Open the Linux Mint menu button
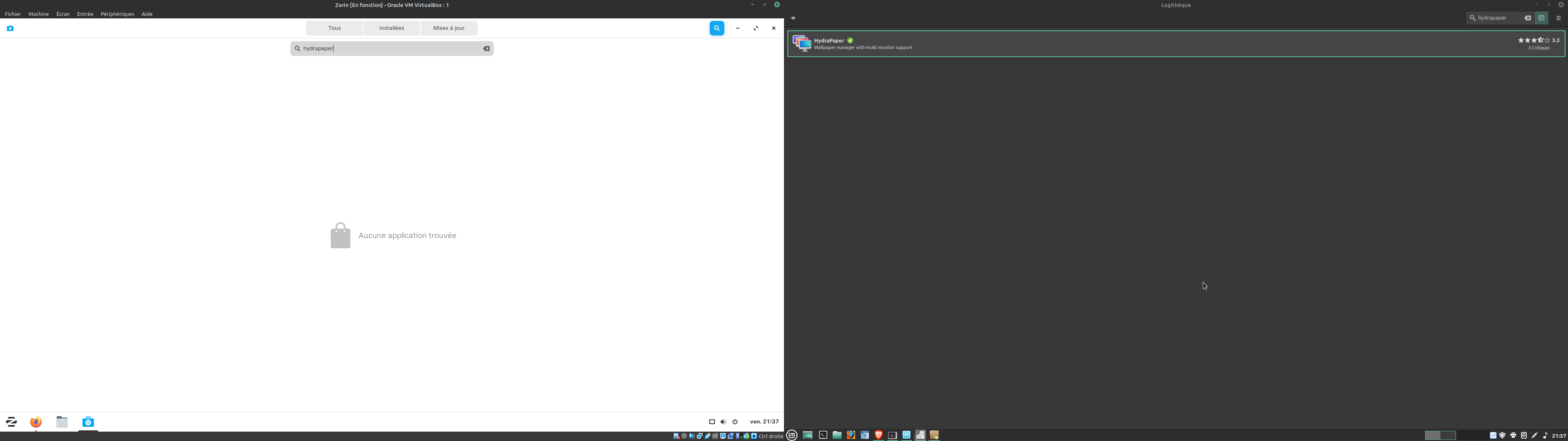 792,435
